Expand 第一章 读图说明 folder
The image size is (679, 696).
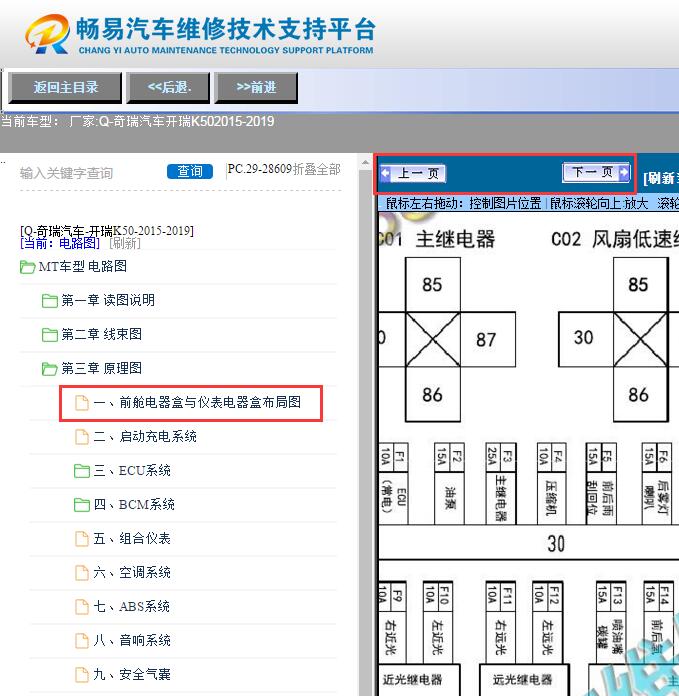(x=108, y=301)
